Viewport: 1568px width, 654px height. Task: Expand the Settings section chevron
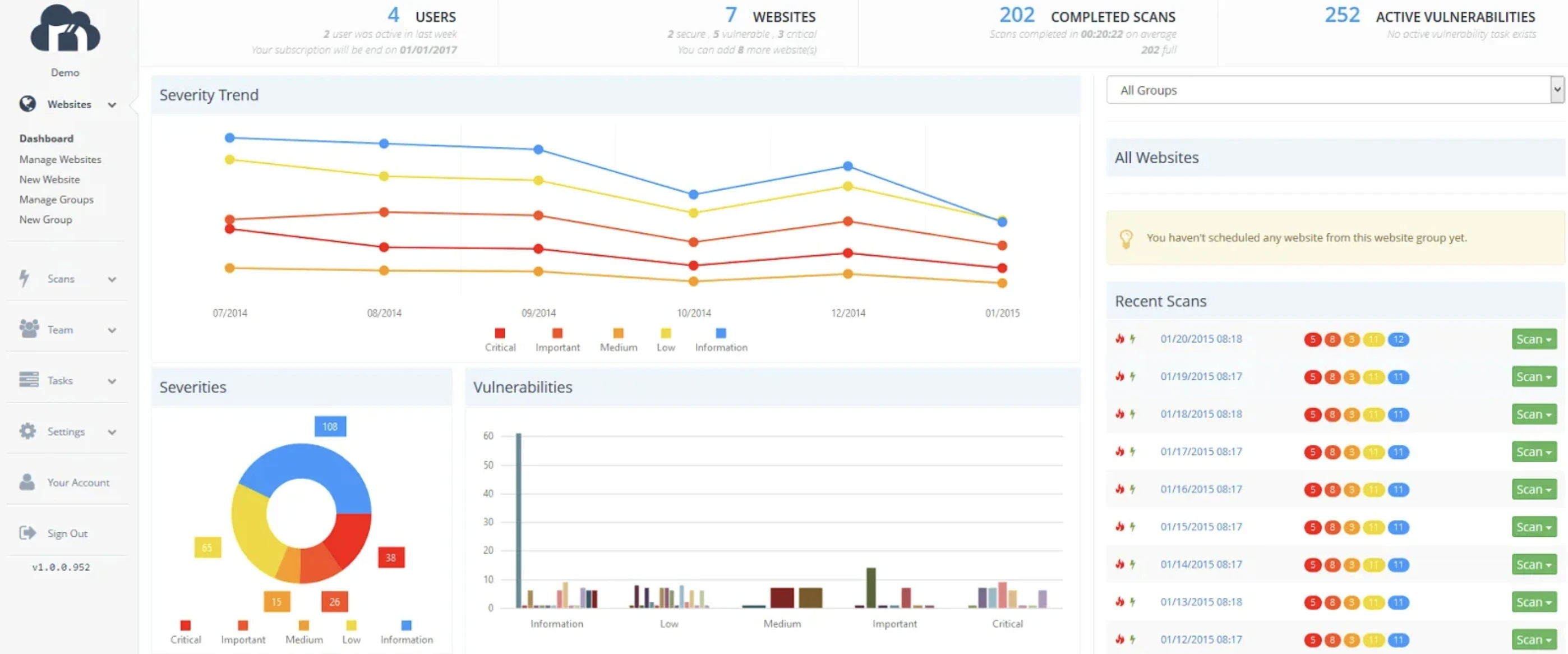112,431
